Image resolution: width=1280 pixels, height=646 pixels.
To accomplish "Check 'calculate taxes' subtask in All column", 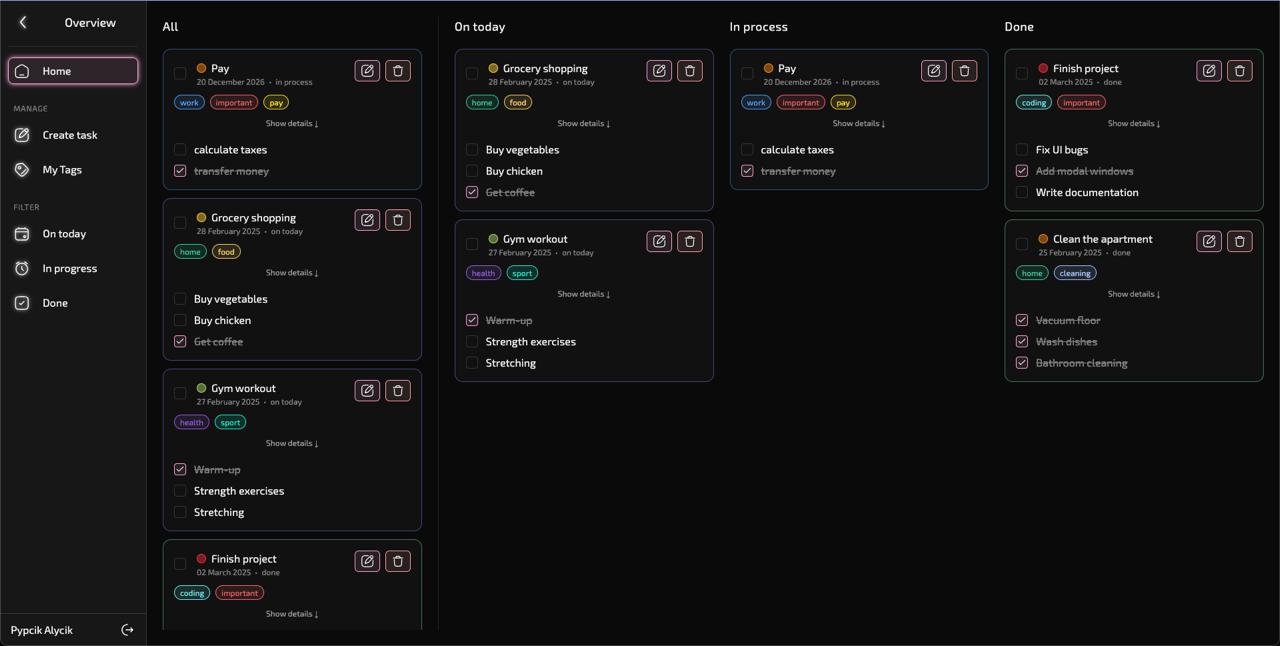I will (x=180, y=150).
